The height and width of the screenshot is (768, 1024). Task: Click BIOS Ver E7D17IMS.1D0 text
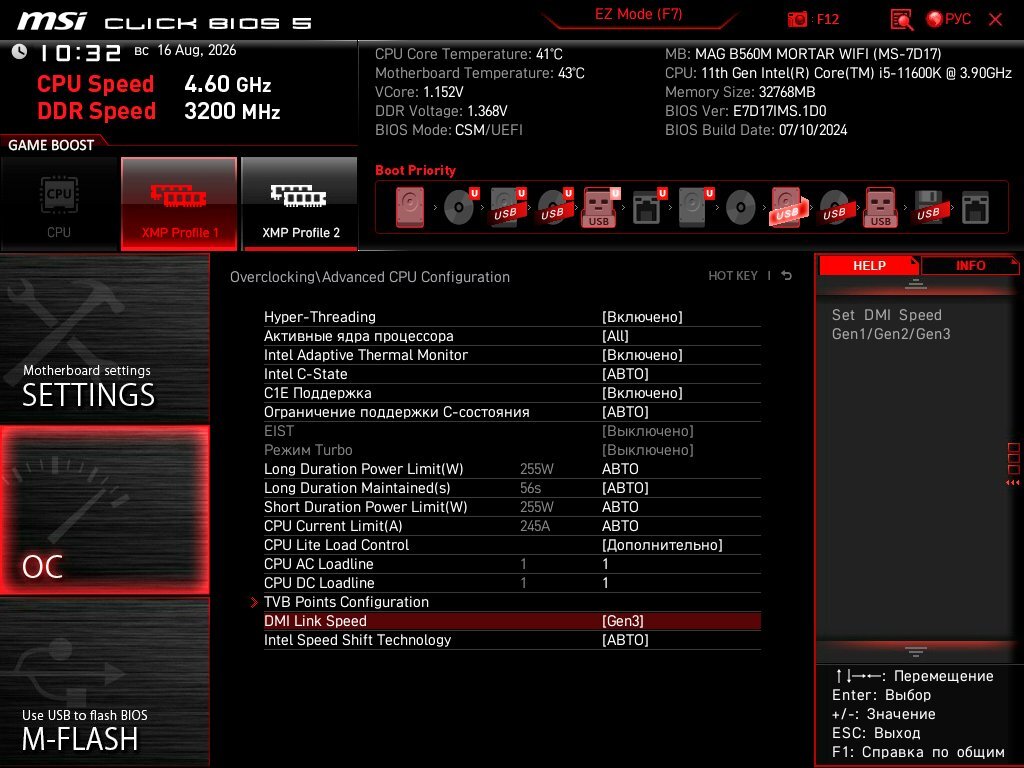[x=745, y=111]
